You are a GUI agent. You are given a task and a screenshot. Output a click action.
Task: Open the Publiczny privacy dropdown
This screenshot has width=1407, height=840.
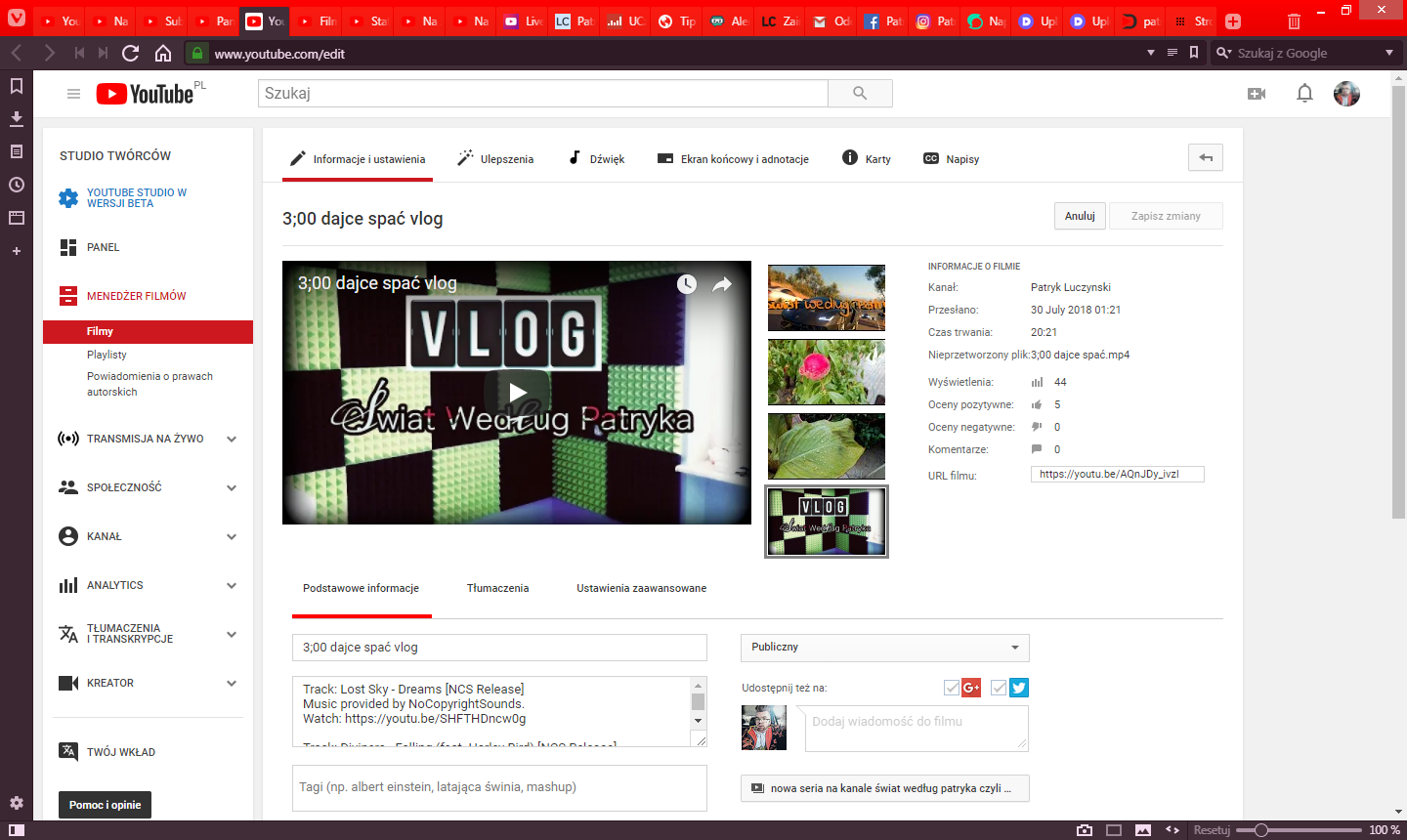point(885,648)
